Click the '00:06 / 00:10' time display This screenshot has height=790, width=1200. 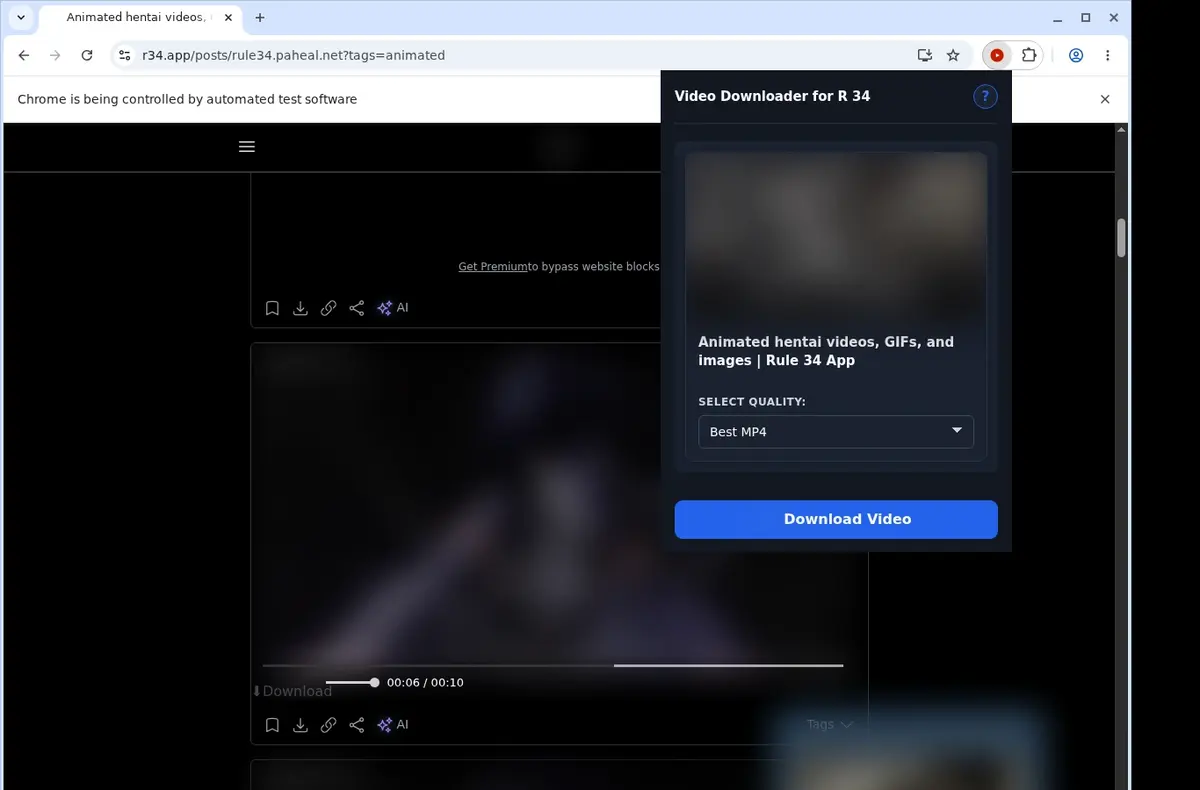pos(425,683)
